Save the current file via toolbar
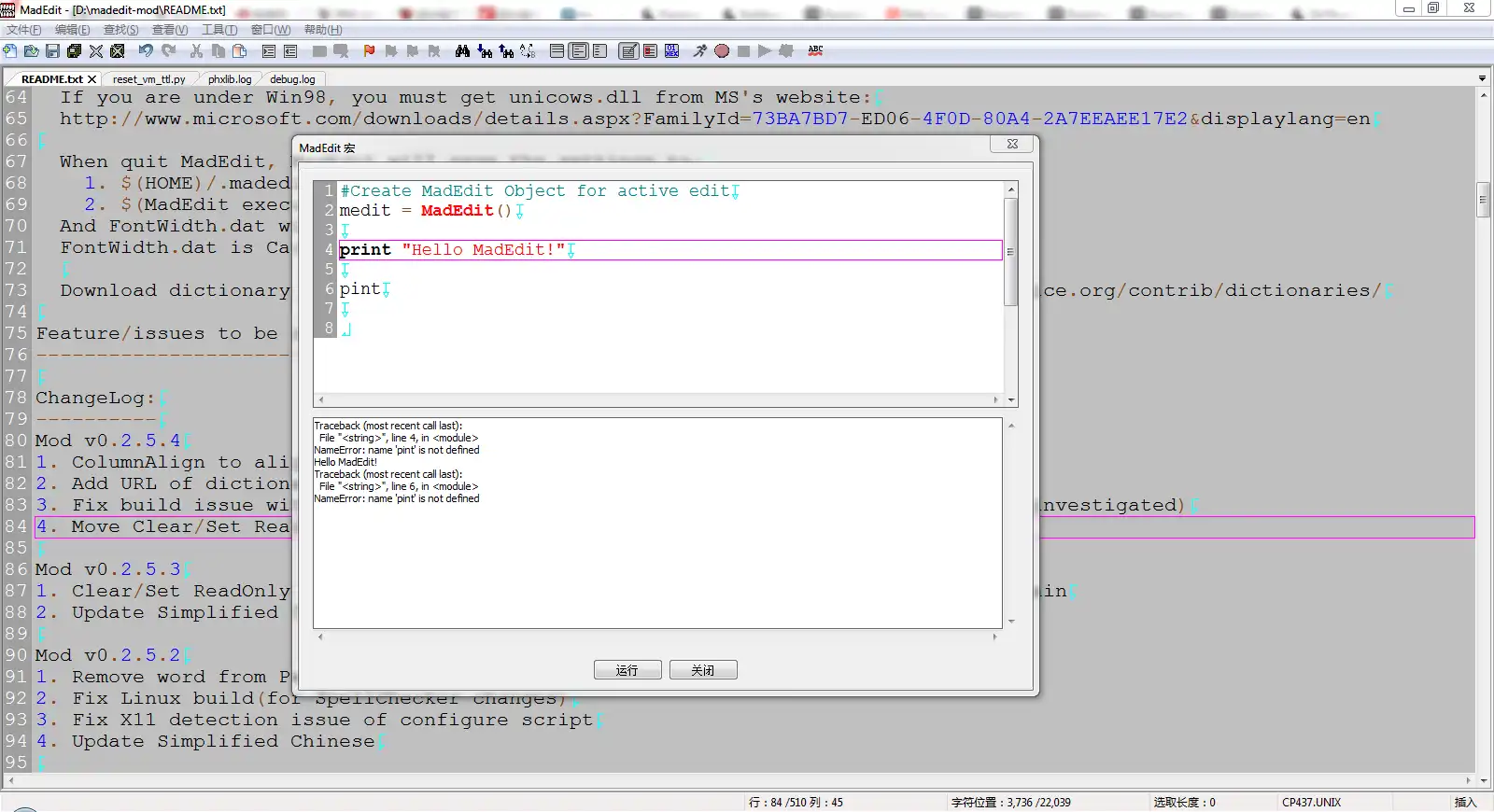This screenshot has width=1494, height=812. (x=52, y=51)
